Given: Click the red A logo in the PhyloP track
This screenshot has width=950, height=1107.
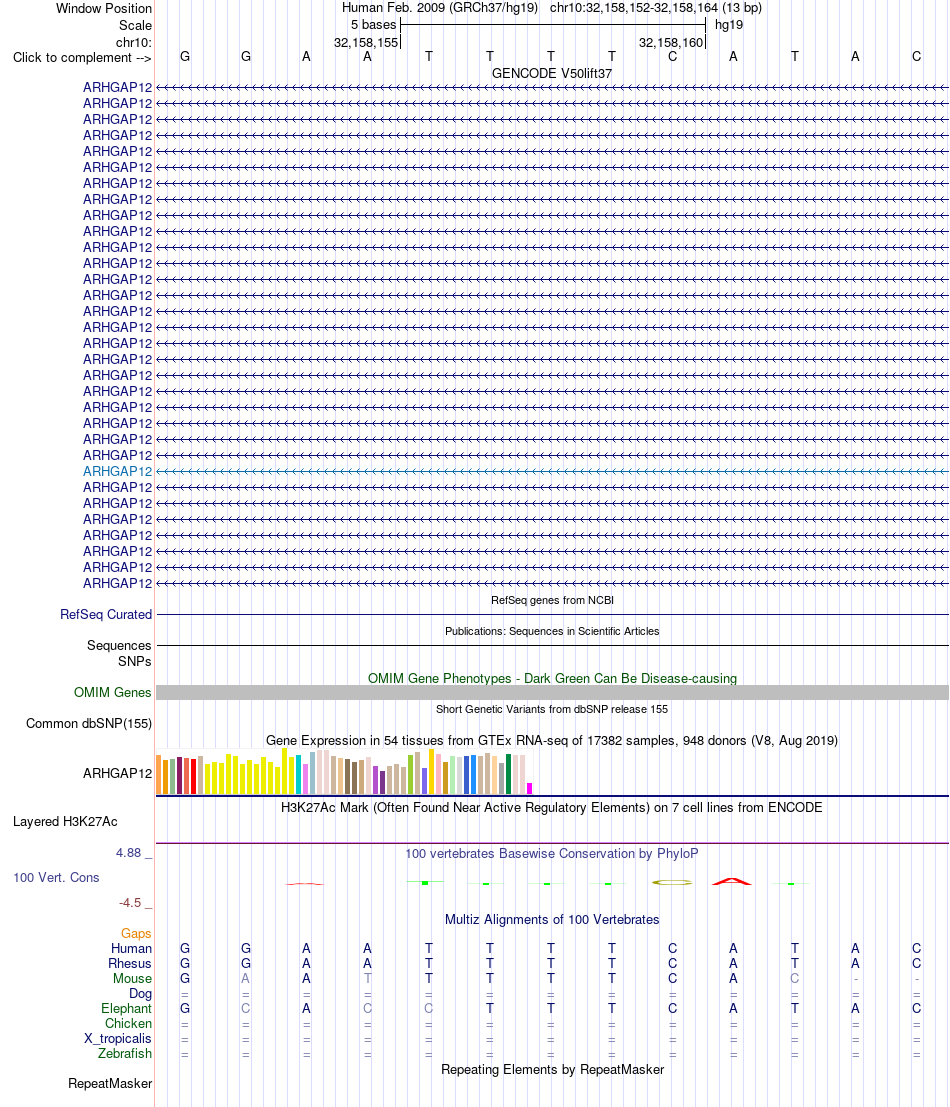Looking at the screenshot, I should pyautogui.click(x=732, y=881).
